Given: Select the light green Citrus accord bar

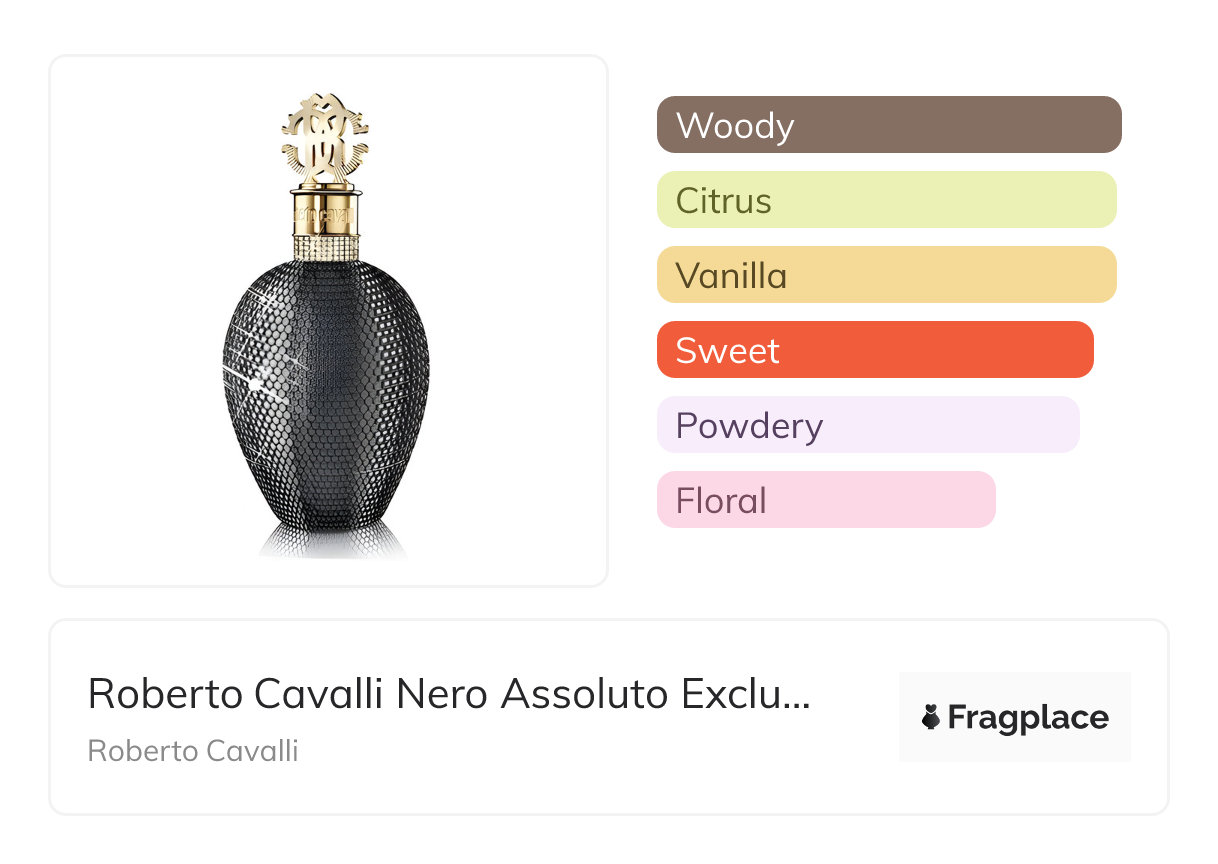Looking at the screenshot, I should pos(886,200).
